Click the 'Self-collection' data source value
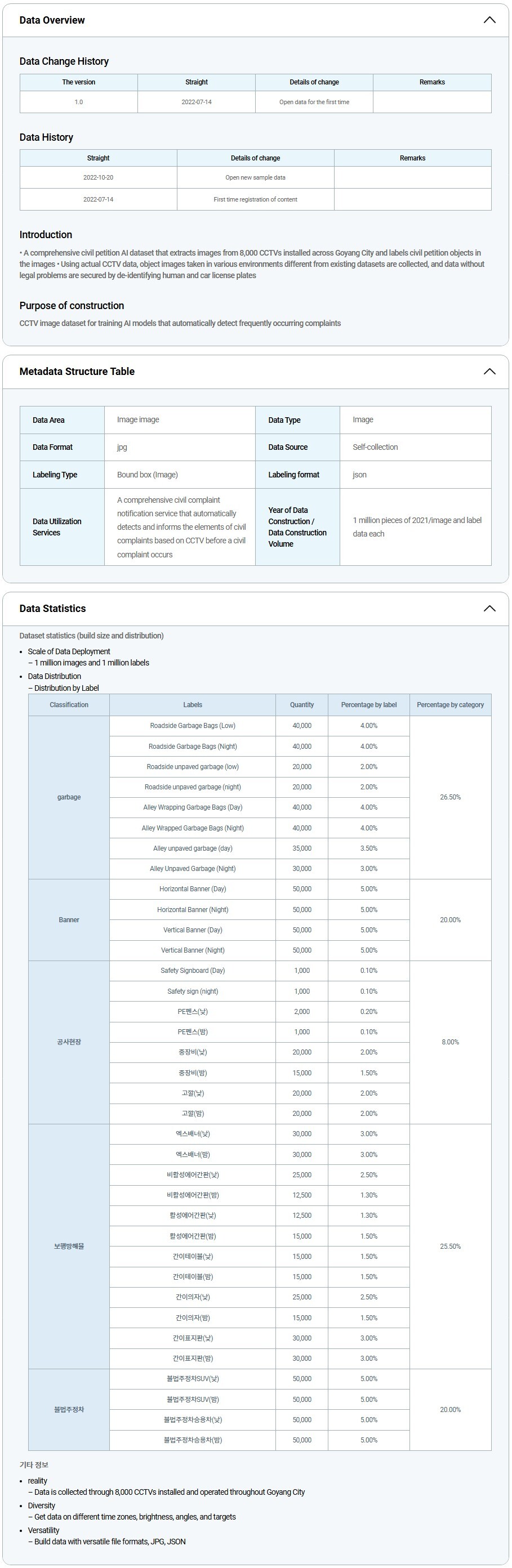Image resolution: width=512 pixels, height=1568 pixels. pos(375,448)
